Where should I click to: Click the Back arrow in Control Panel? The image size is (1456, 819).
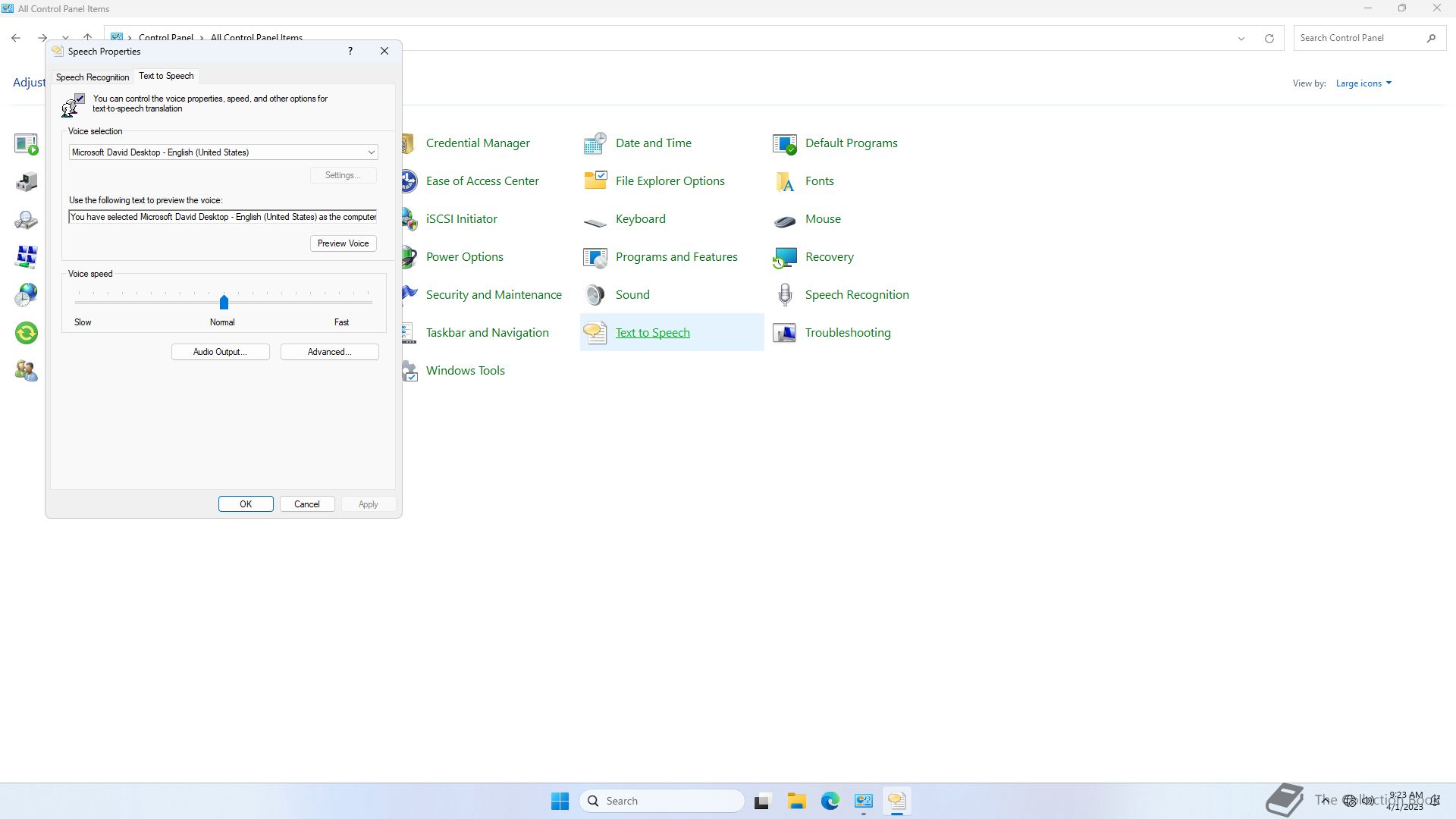pos(16,37)
